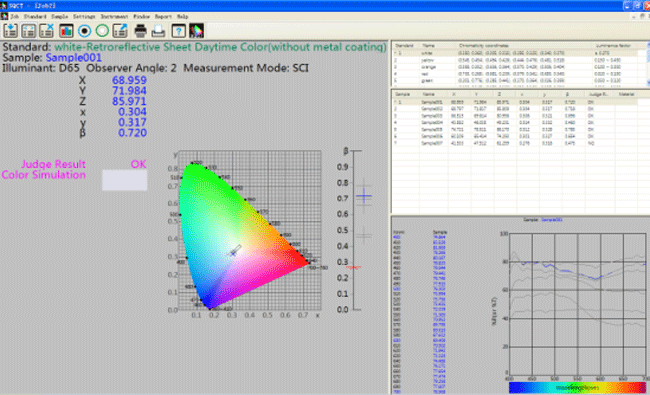Open the Report menu
650x395 pixels.
pyautogui.click(x=163, y=17)
